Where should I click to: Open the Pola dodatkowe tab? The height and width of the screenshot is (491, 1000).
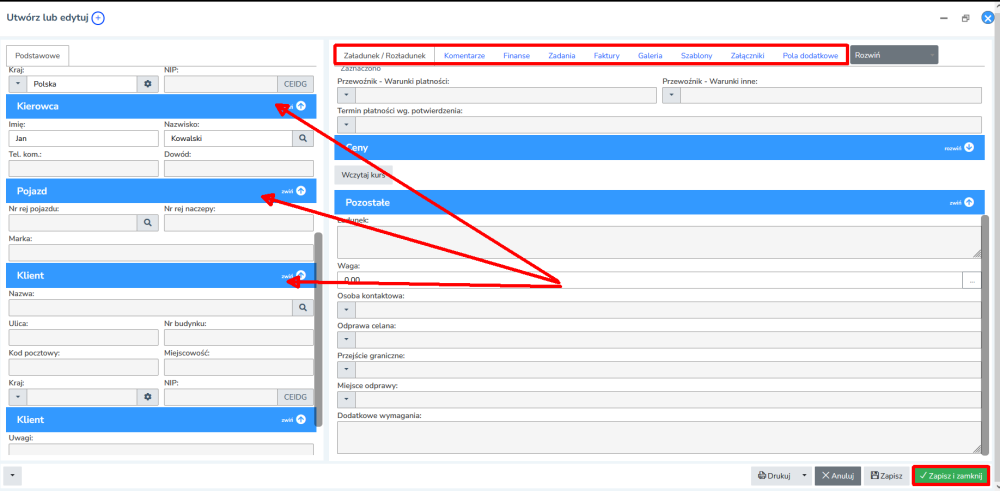point(811,55)
